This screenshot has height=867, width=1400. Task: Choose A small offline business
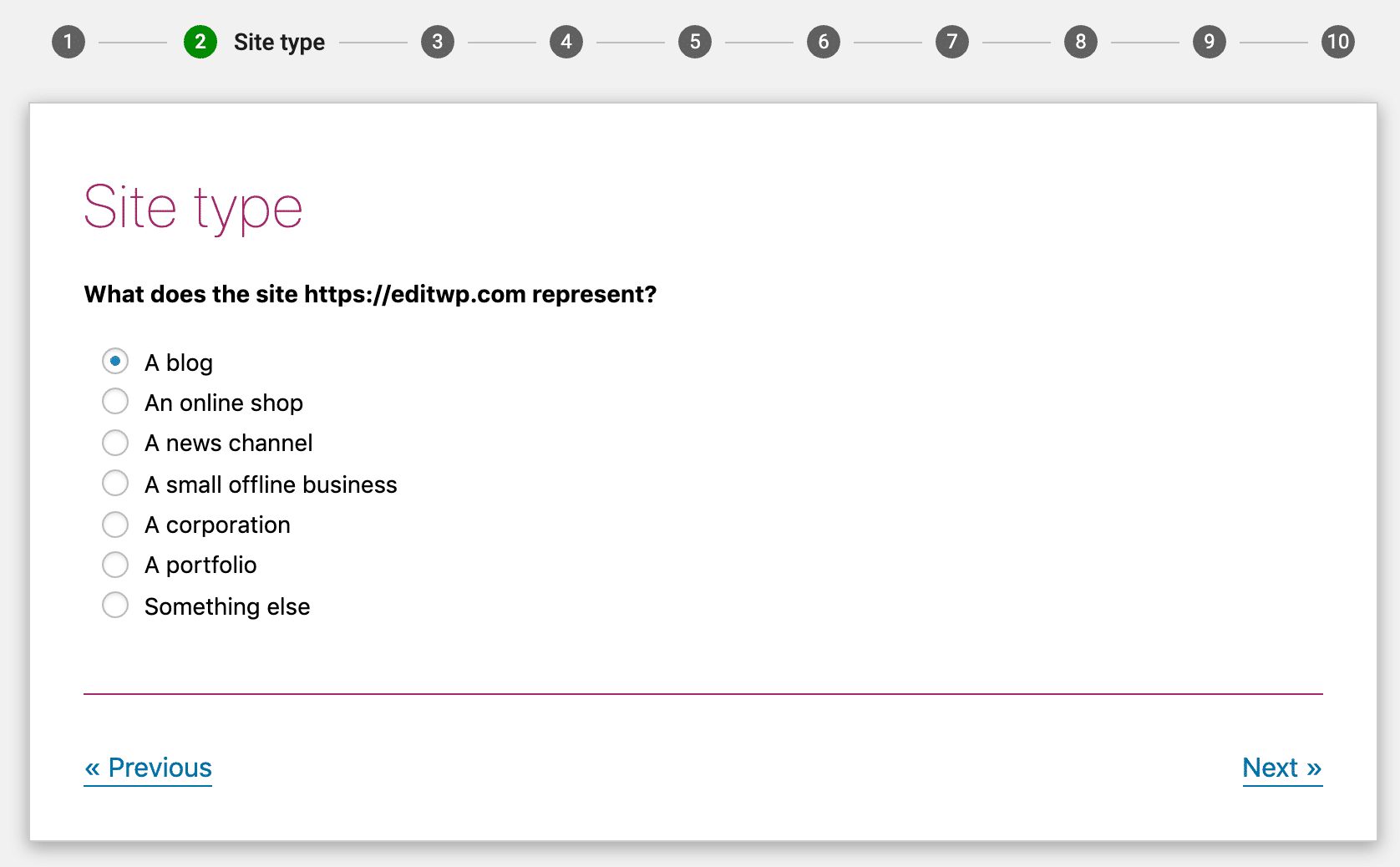point(115,483)
